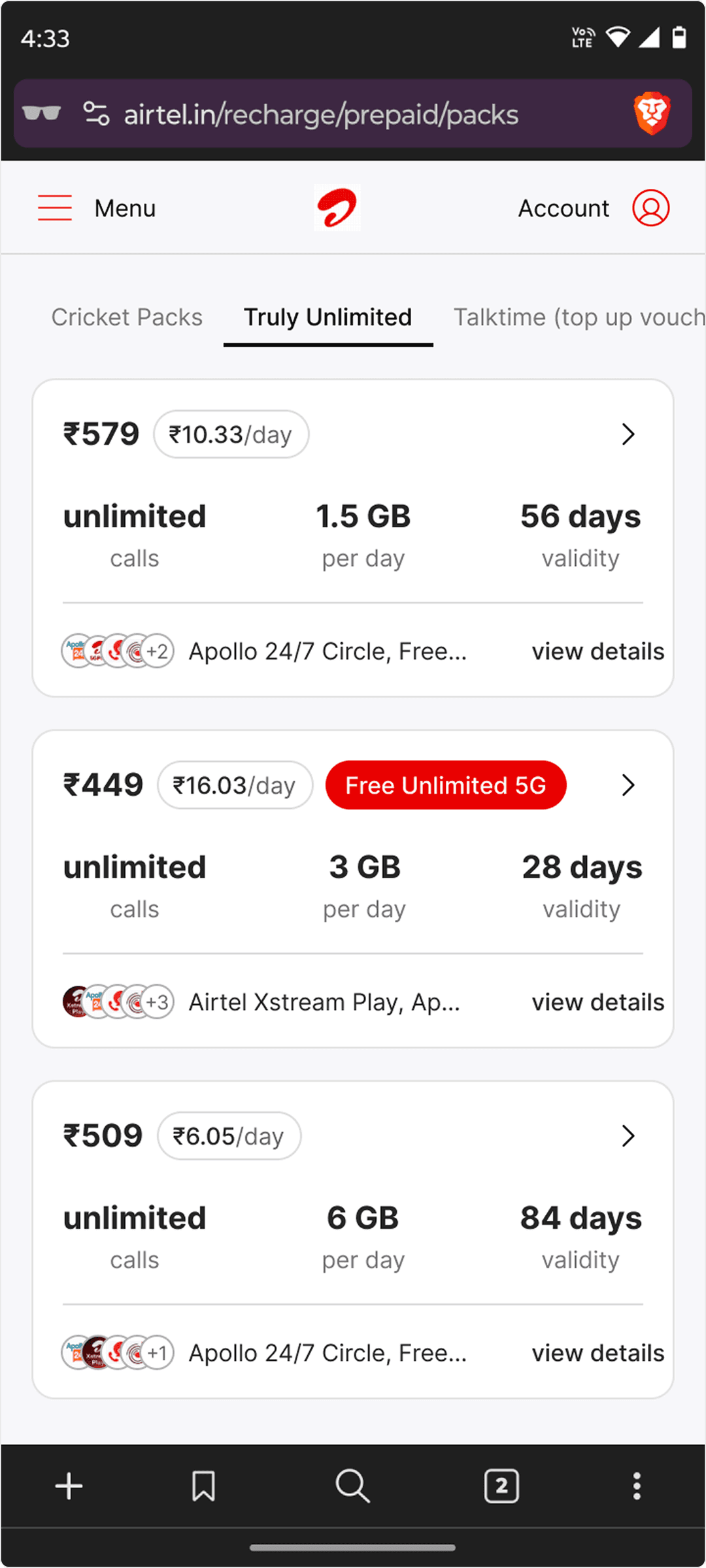Viewport: 706px width, 1568px height.
Task: Tap the bookmark icon in bottom bar
Action: pyautogui.click(x=203, y=1486)
